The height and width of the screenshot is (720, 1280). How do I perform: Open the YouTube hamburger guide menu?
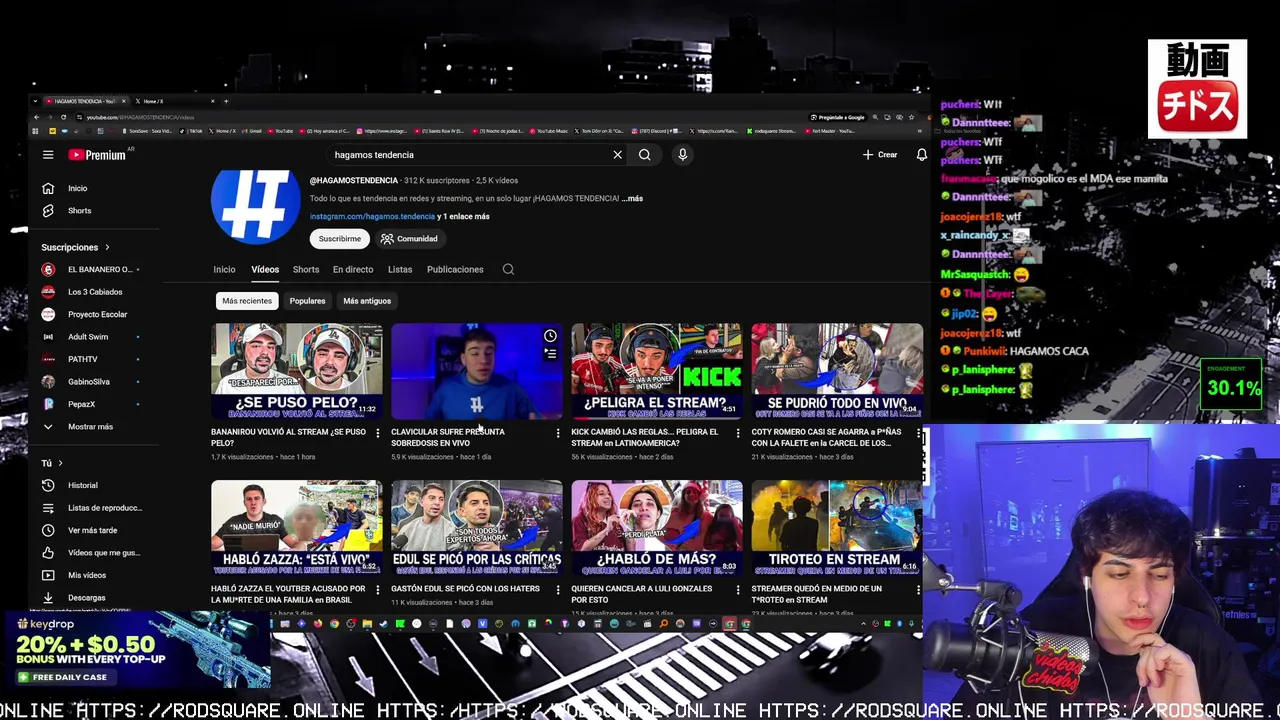click(x=48, y=155)
